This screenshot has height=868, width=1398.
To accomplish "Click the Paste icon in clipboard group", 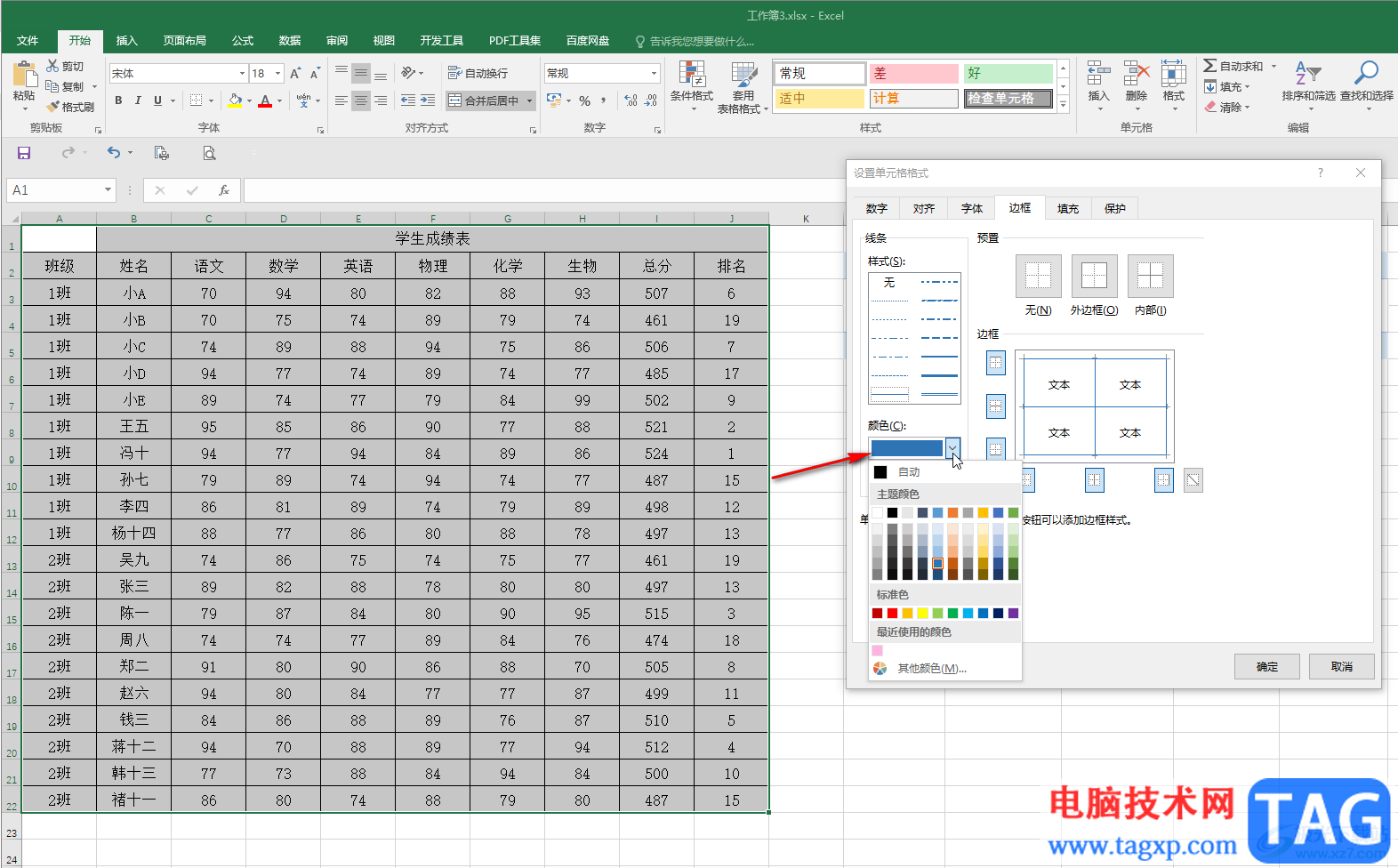I will click(24, 75).
